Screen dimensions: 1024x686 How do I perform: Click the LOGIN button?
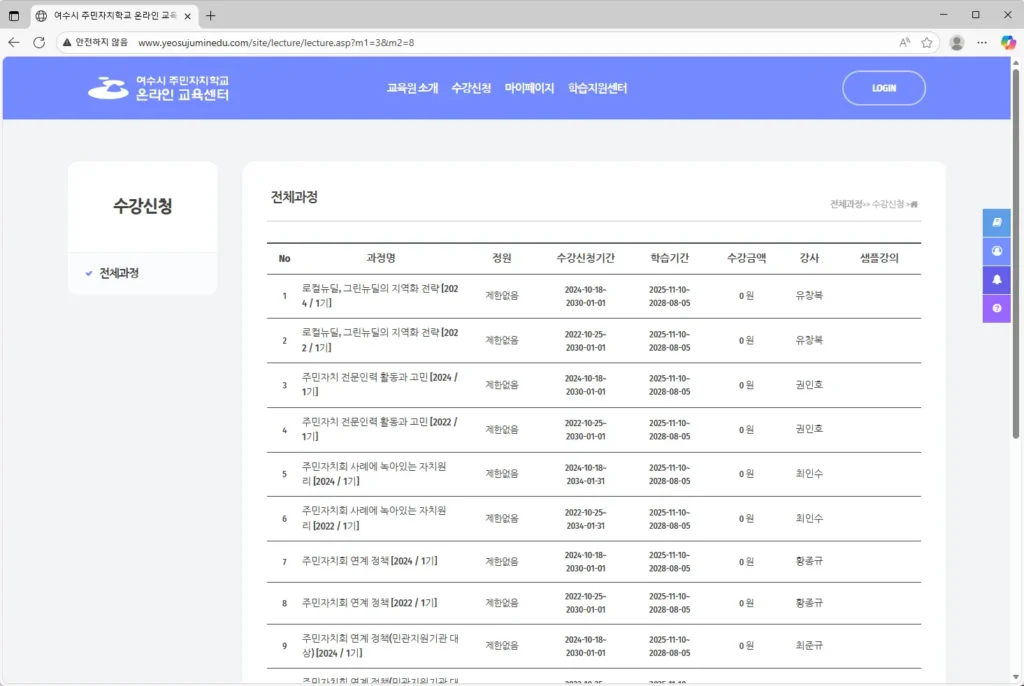(884, 88)
